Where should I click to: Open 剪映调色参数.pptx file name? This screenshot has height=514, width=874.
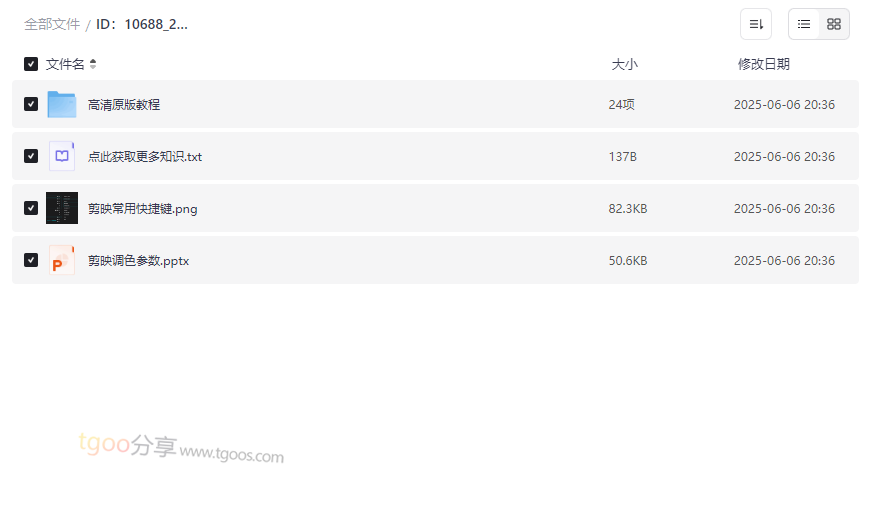[x=138, y=260]
